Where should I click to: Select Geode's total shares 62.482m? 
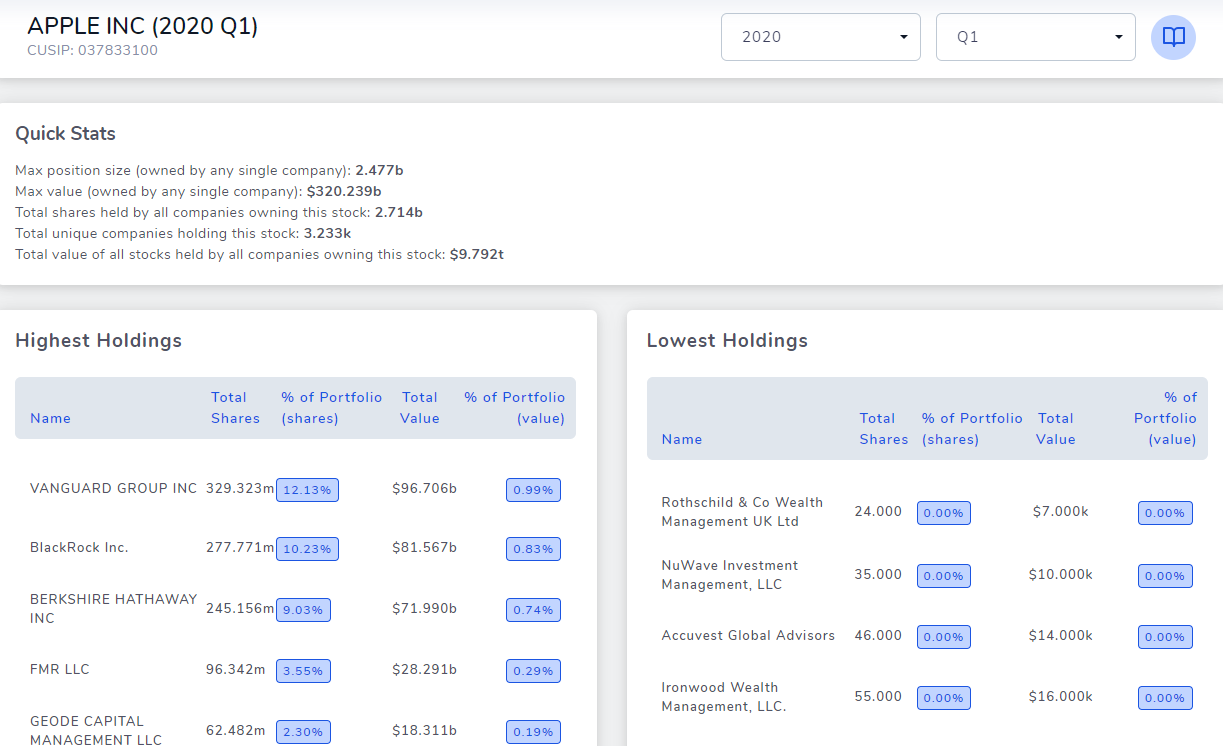point(236,730)
